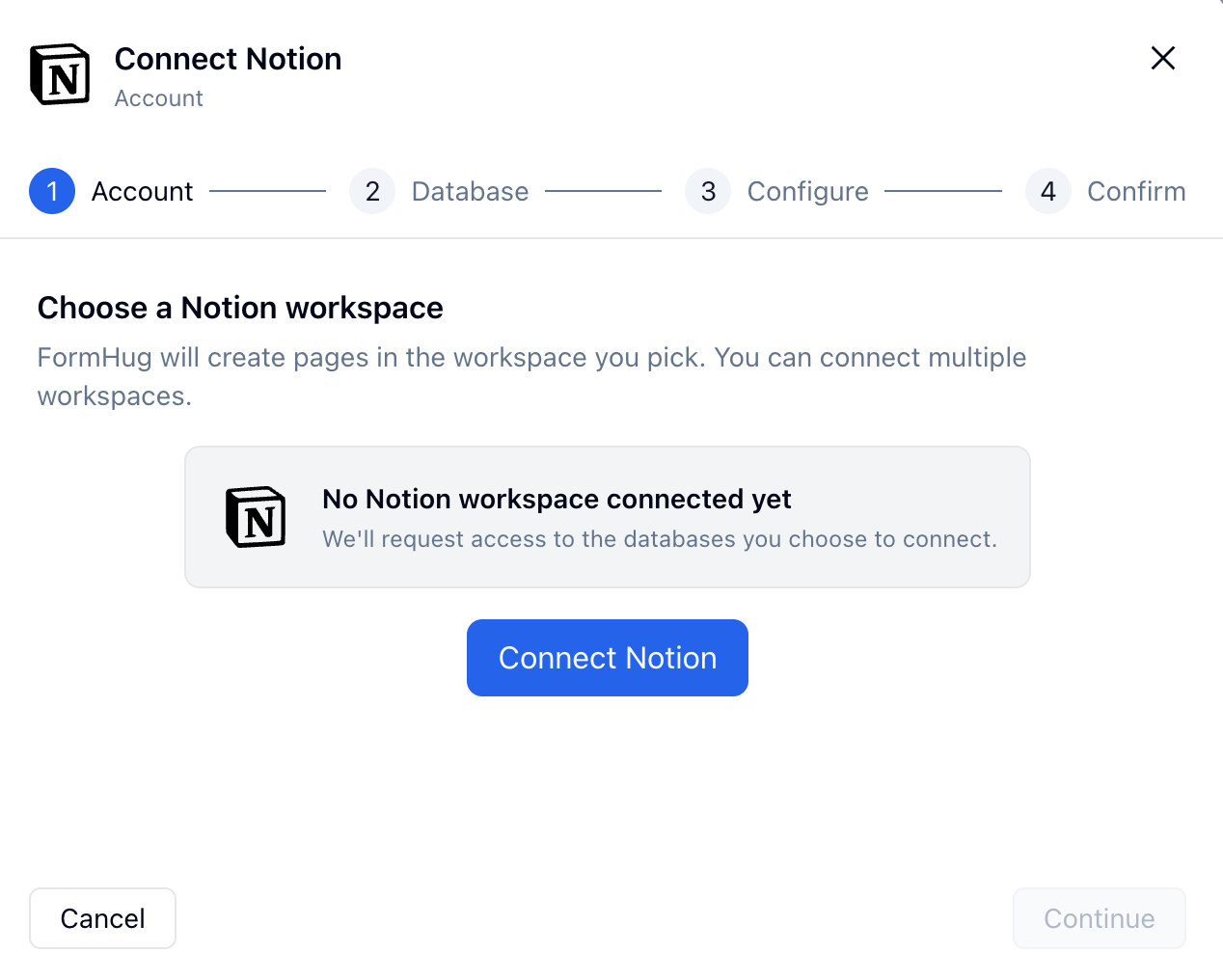Click the Notion logo in the workspace card
Viewport: 1223px width, 980px height.
coord(256,517)
